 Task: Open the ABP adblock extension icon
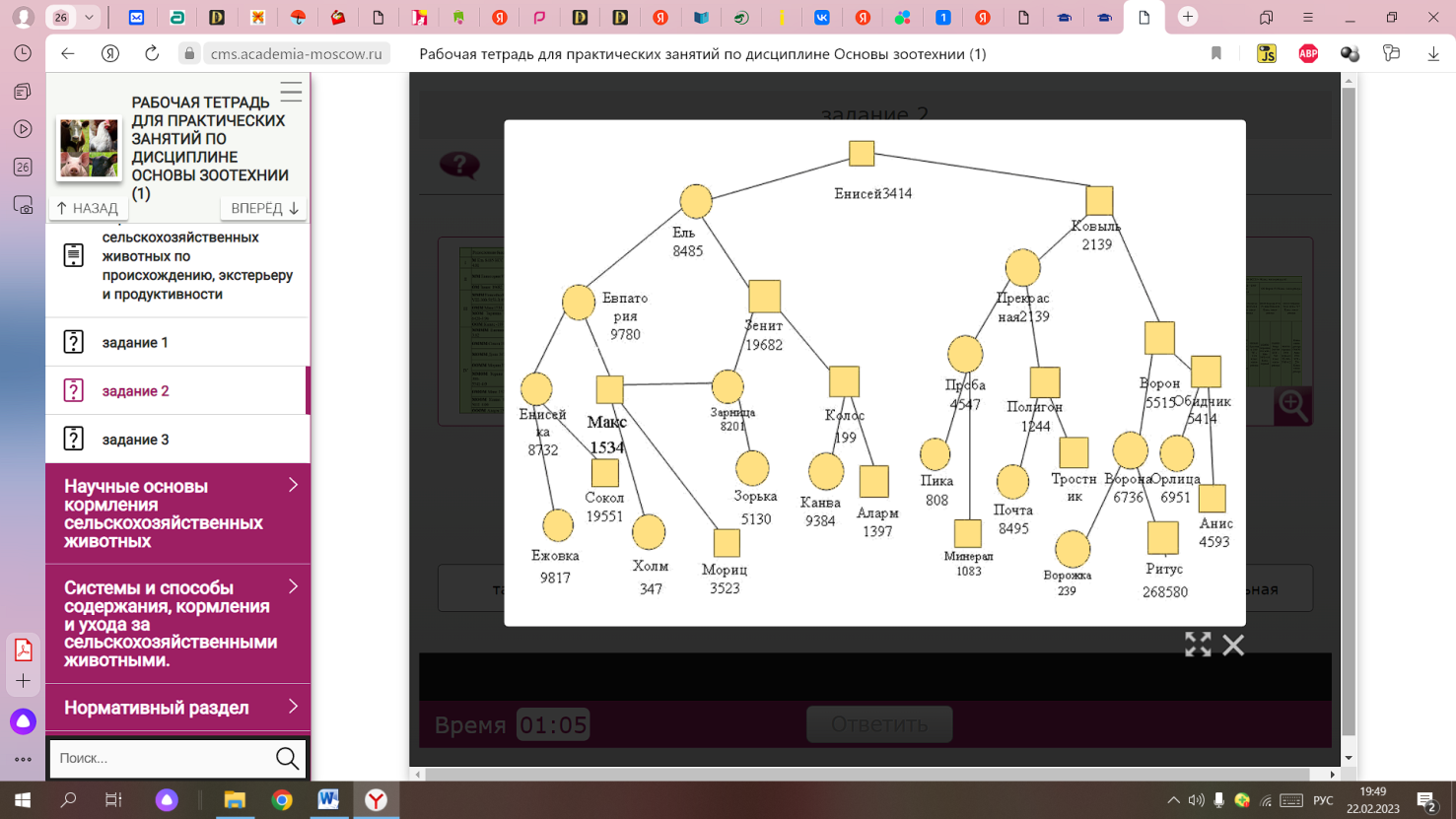[1308, 53]
